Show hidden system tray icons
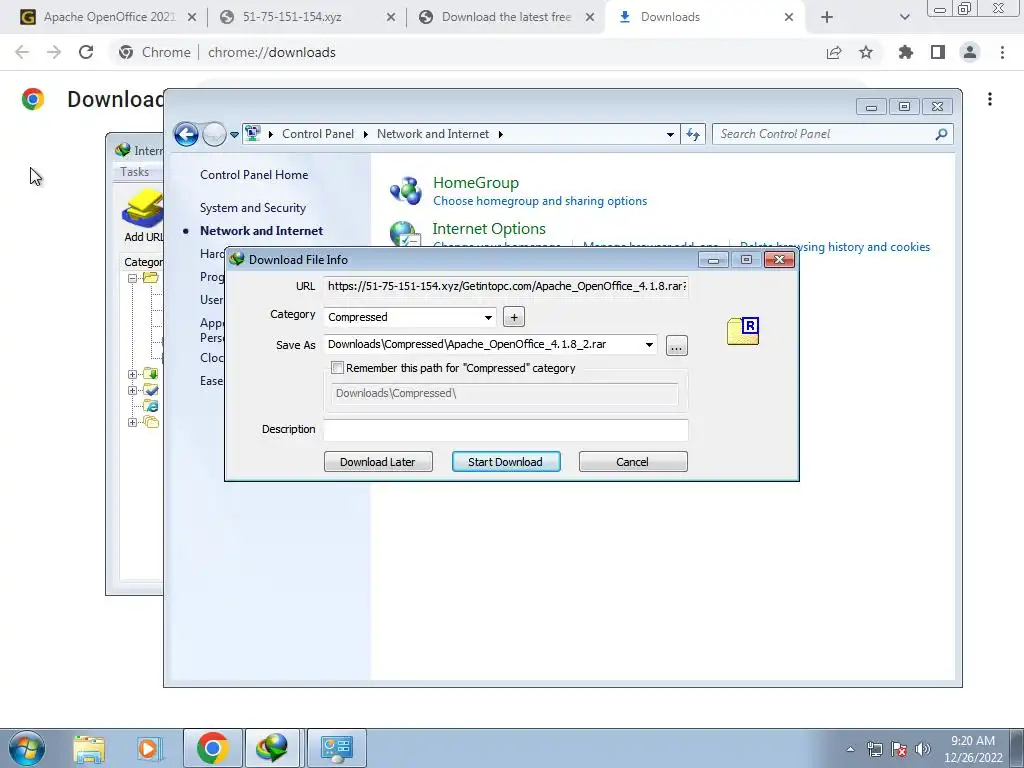 [850, 749]
